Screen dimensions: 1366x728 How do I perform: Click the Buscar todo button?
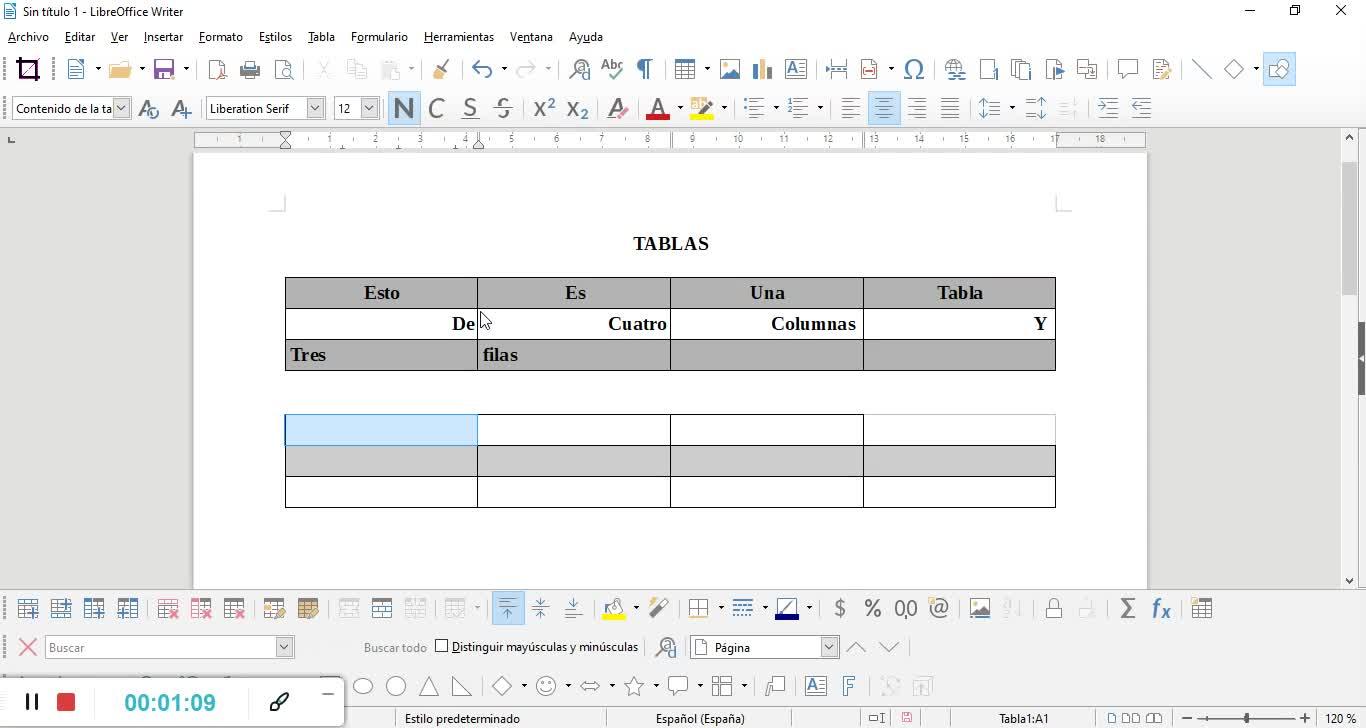tap(395, 647)
